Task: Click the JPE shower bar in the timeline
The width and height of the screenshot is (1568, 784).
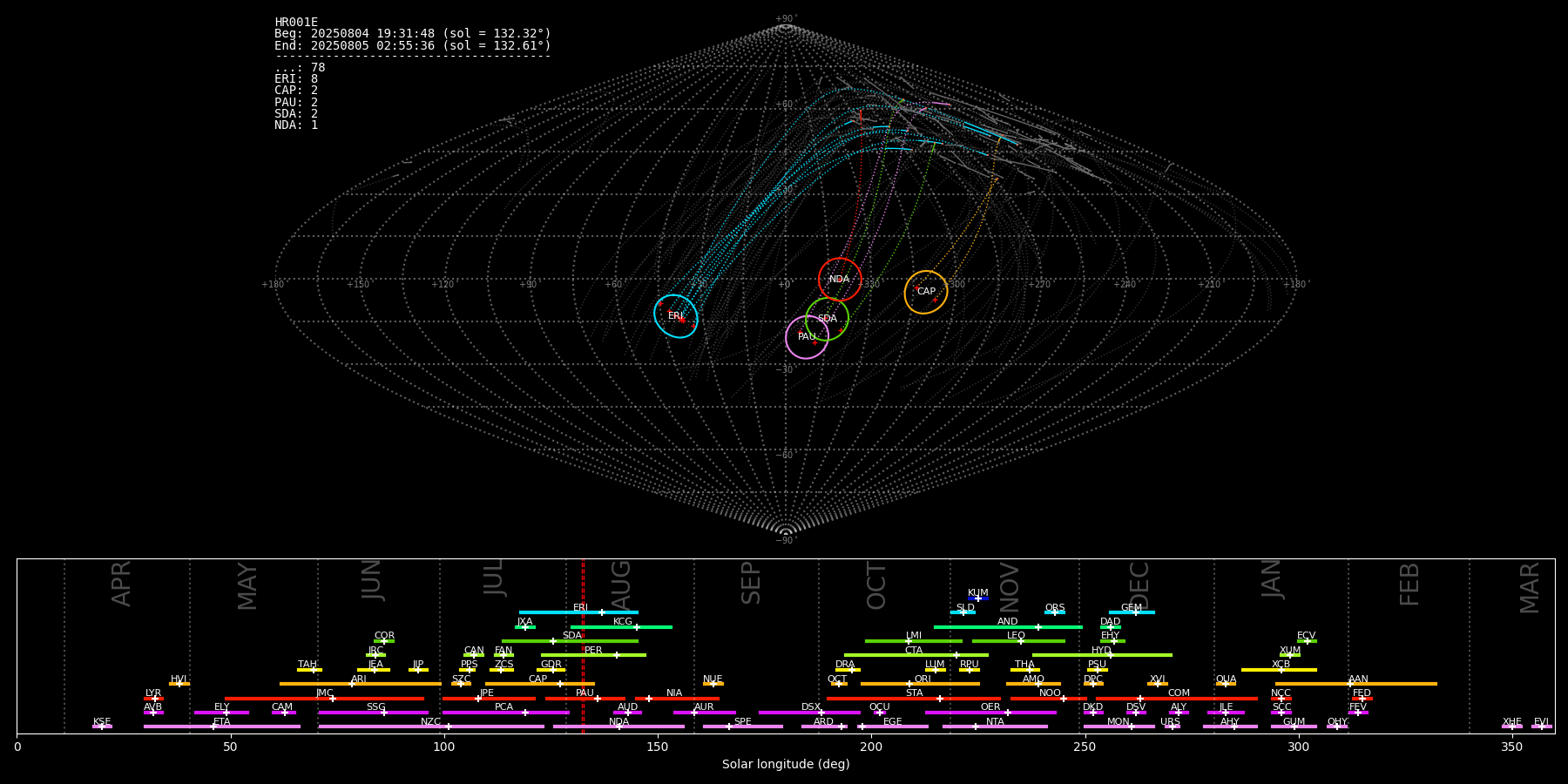Action: 489,699
